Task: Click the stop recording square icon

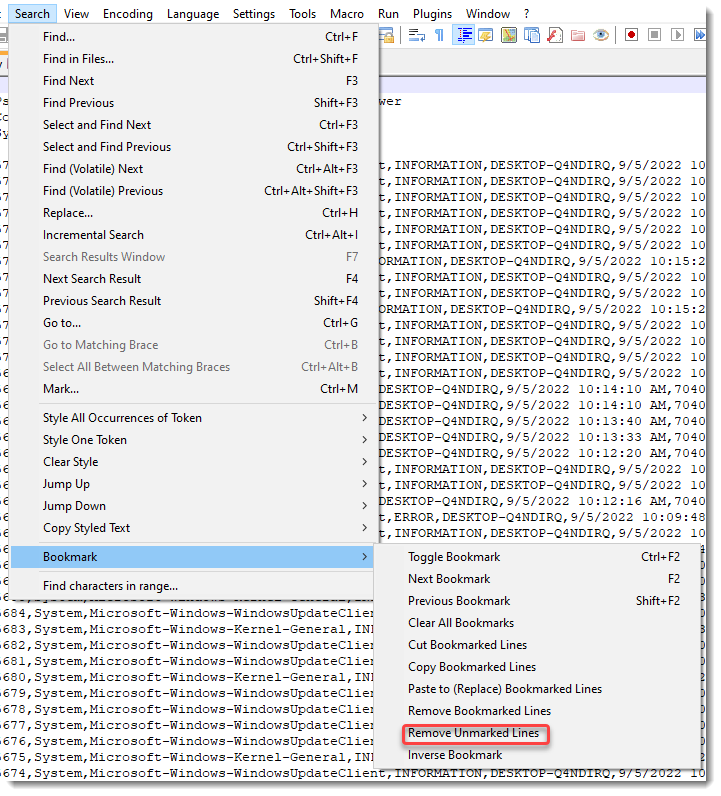Action: point(655,35)
